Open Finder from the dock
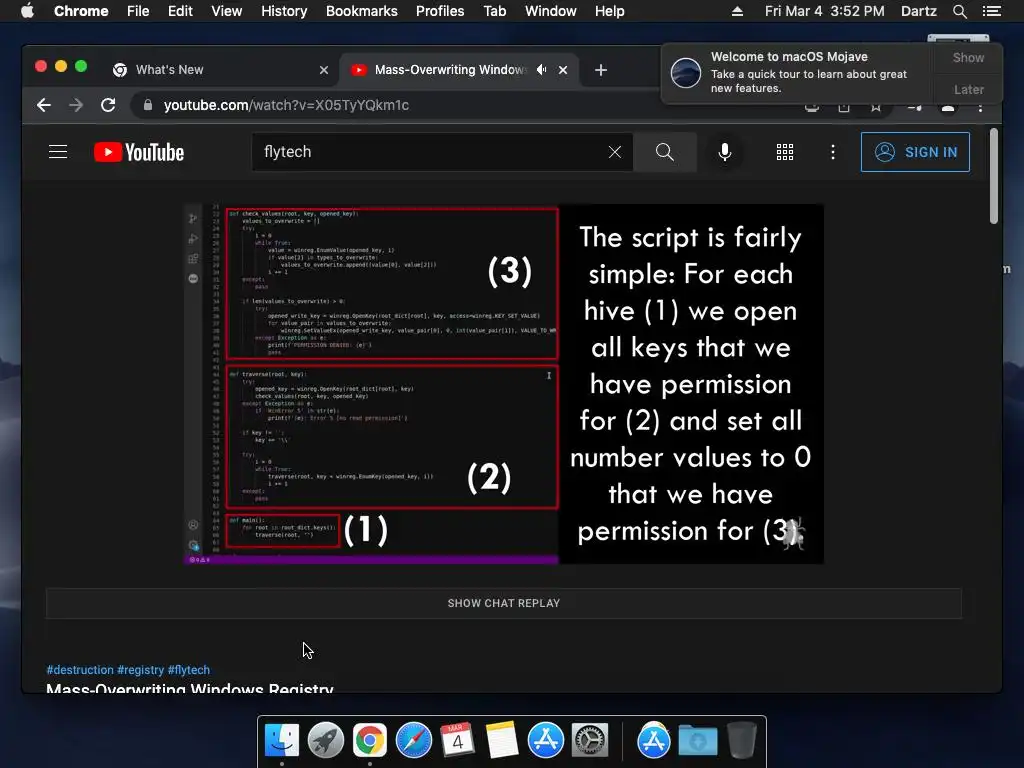The image size is (1024, 768). coord(282,741)
